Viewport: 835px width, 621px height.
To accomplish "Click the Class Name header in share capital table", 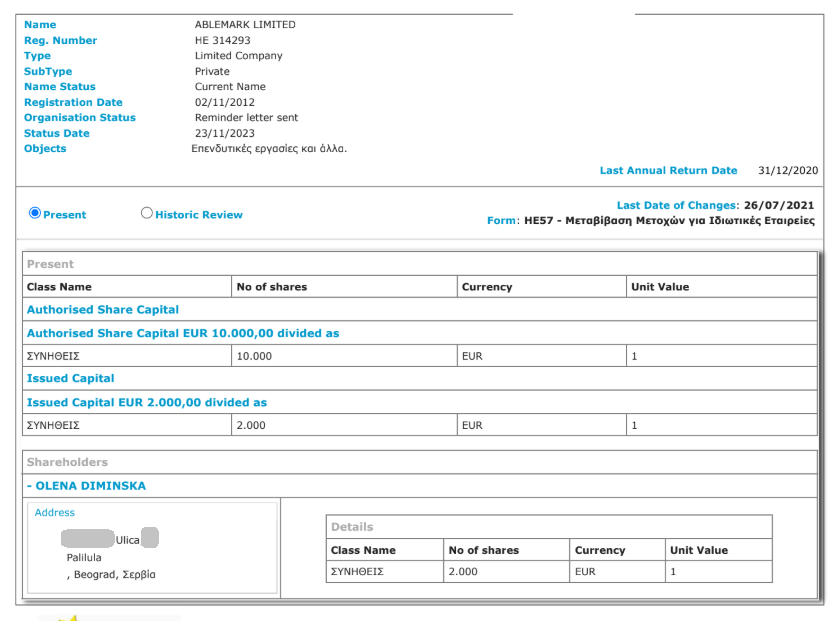I will (x=59, y=287).
